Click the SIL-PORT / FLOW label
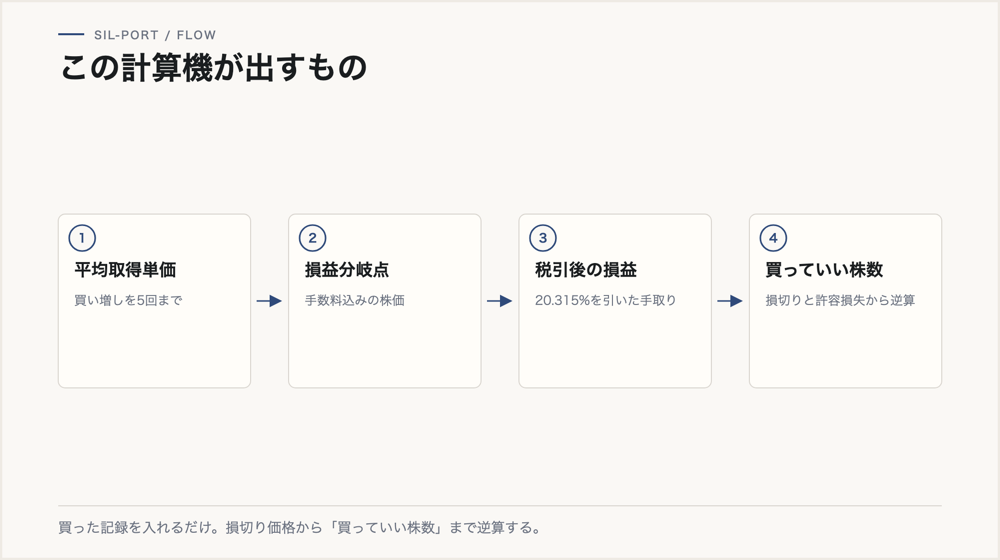This screenshot has height=560, width=1000. tap(155, 35)
